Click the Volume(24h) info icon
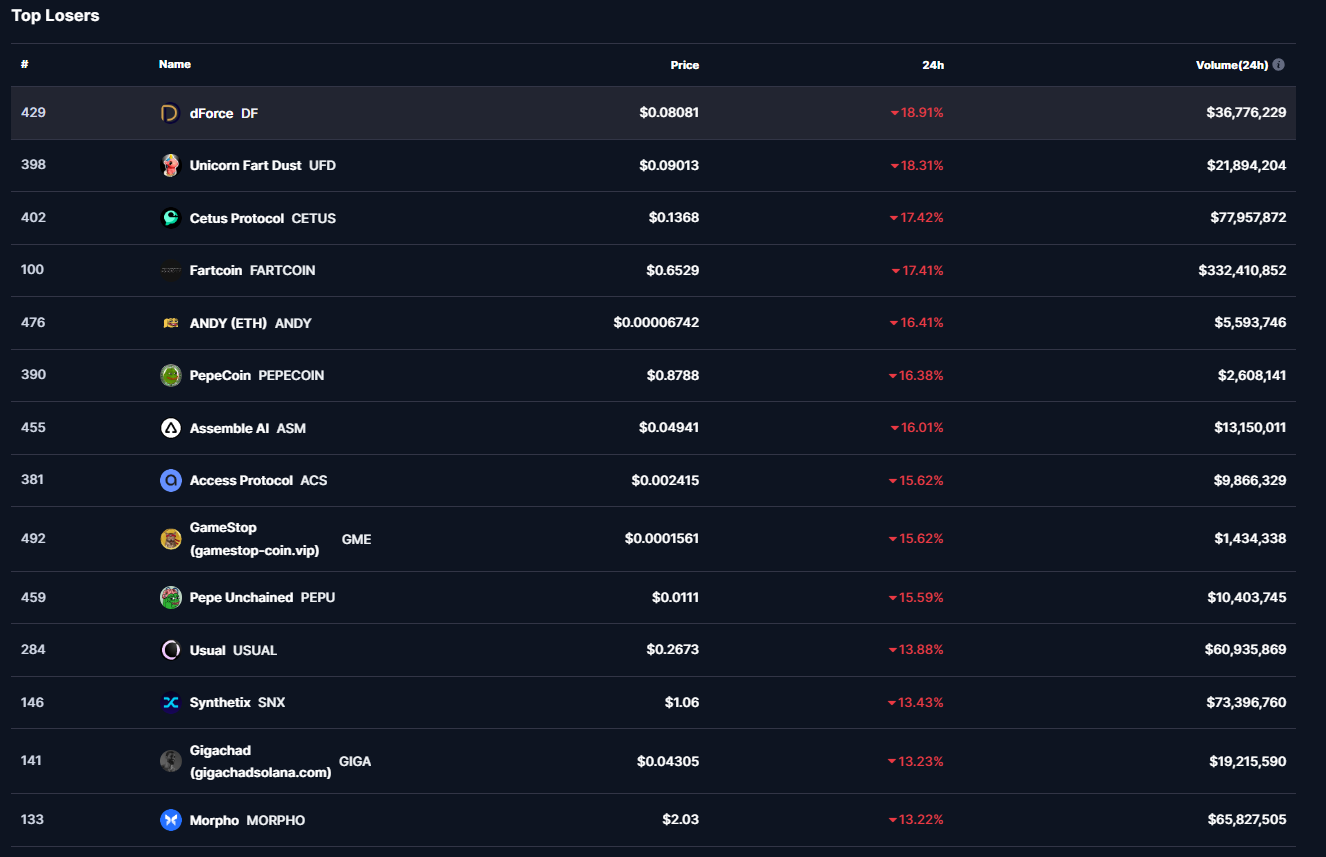1326x857 pixels. click(x=1279, y=65)
